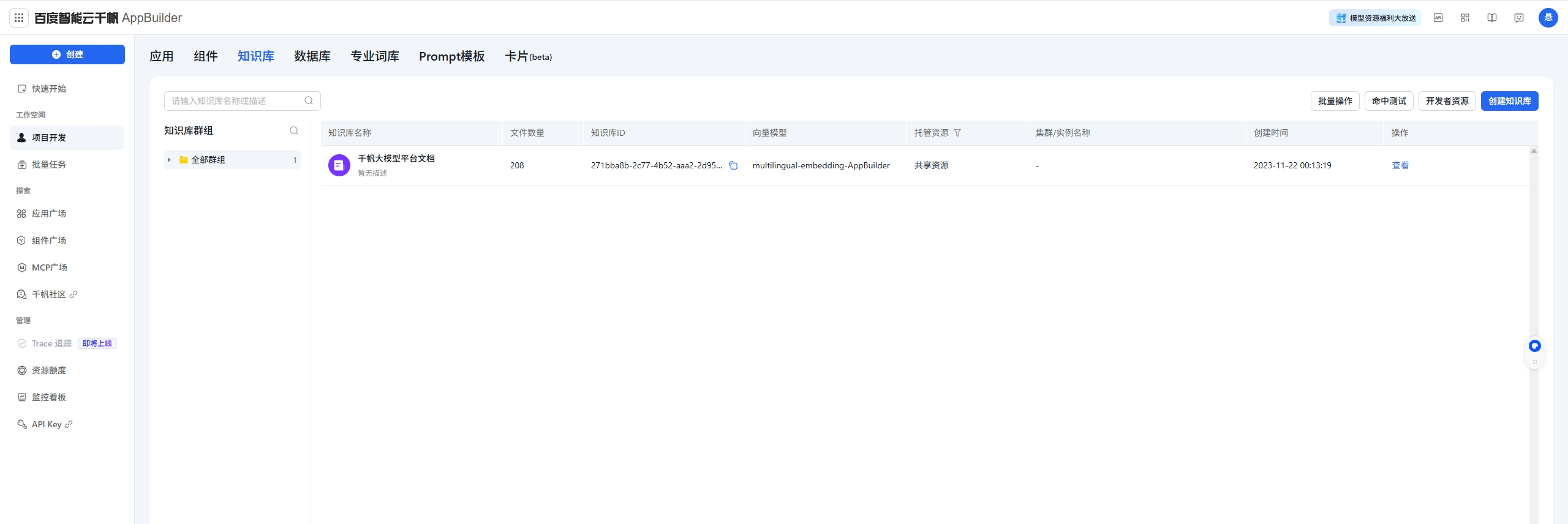Click the 即将上线 badge
1568x524 pixels.
(97, 343)
